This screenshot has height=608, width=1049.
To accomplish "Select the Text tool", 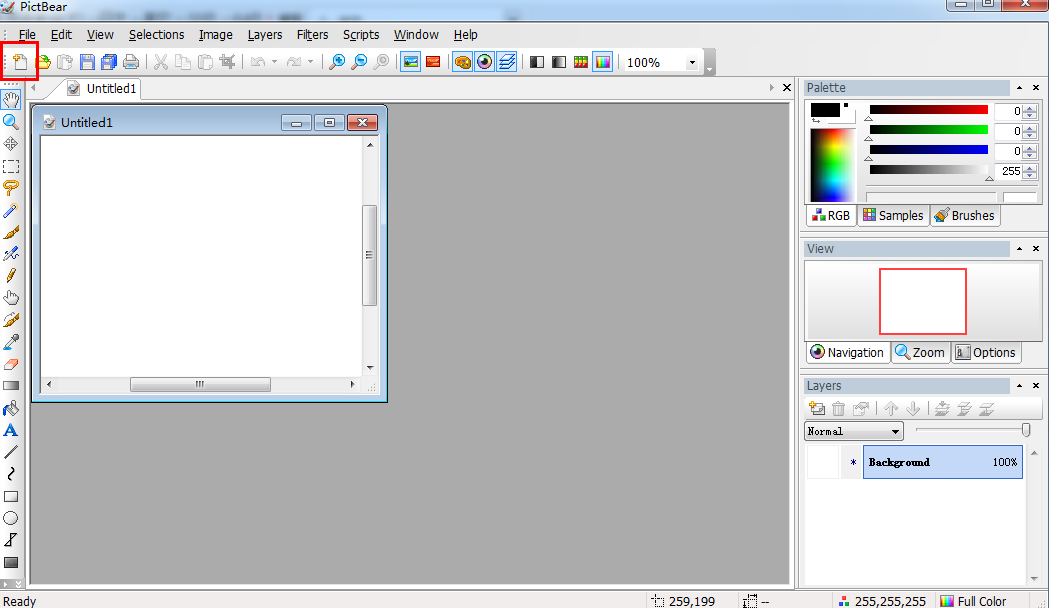I will click(x=11, y=430).
